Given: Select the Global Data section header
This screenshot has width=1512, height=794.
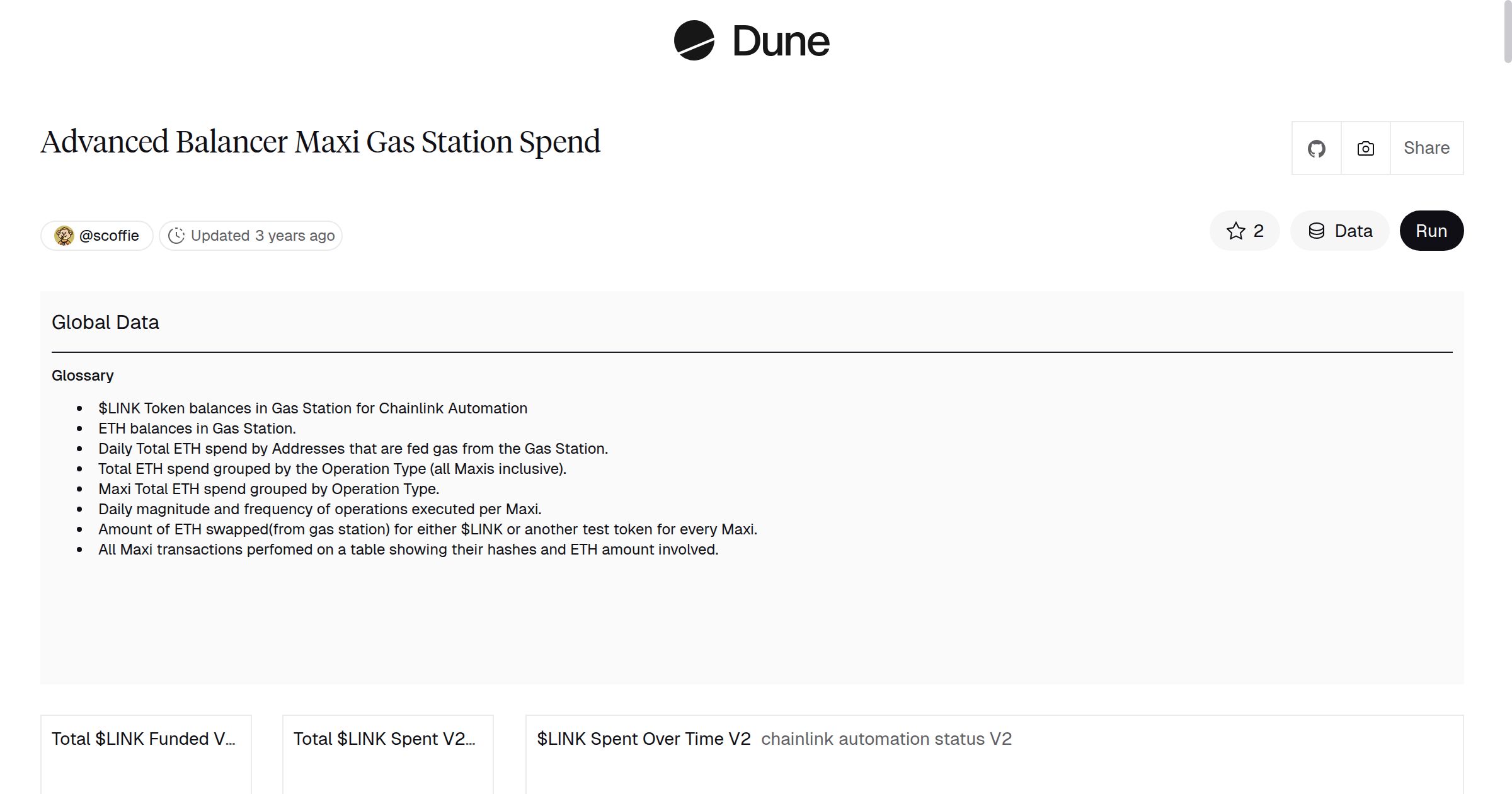Looking at the screenshot, I should click(x=105, y=321).
